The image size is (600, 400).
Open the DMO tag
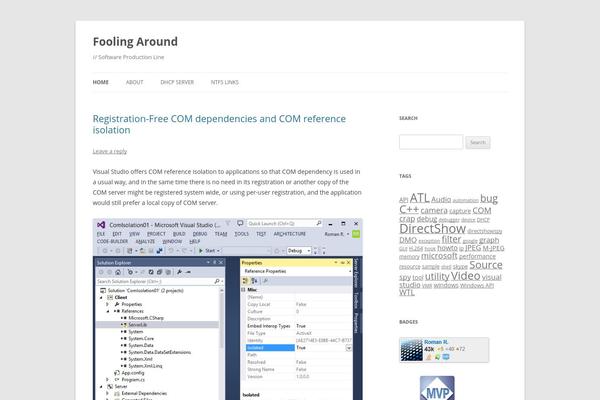pos(408,240)
